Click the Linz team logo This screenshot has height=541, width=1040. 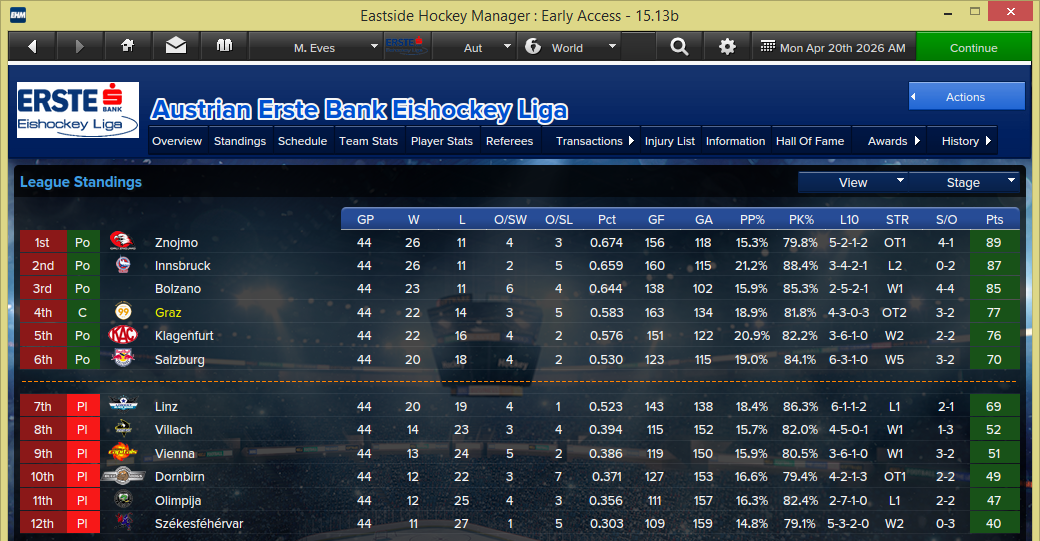point(123,405)
